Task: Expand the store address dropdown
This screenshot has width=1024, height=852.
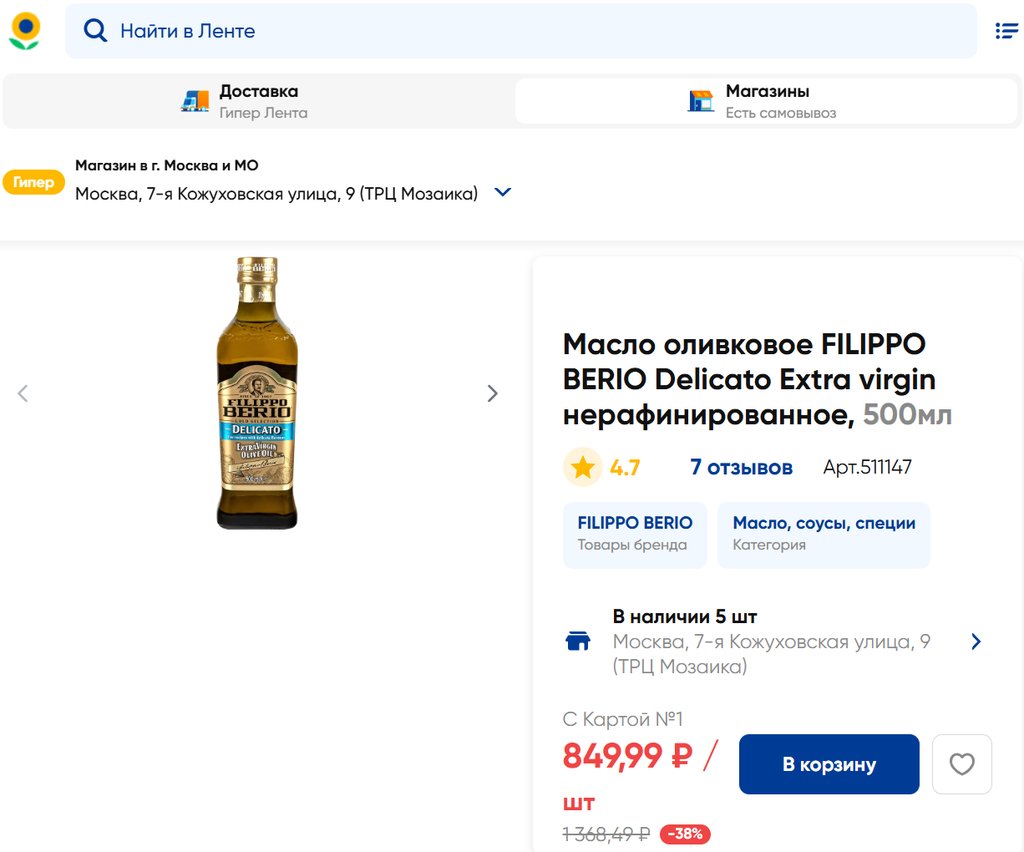Action: pyautogui.click(x=503, y=192)
